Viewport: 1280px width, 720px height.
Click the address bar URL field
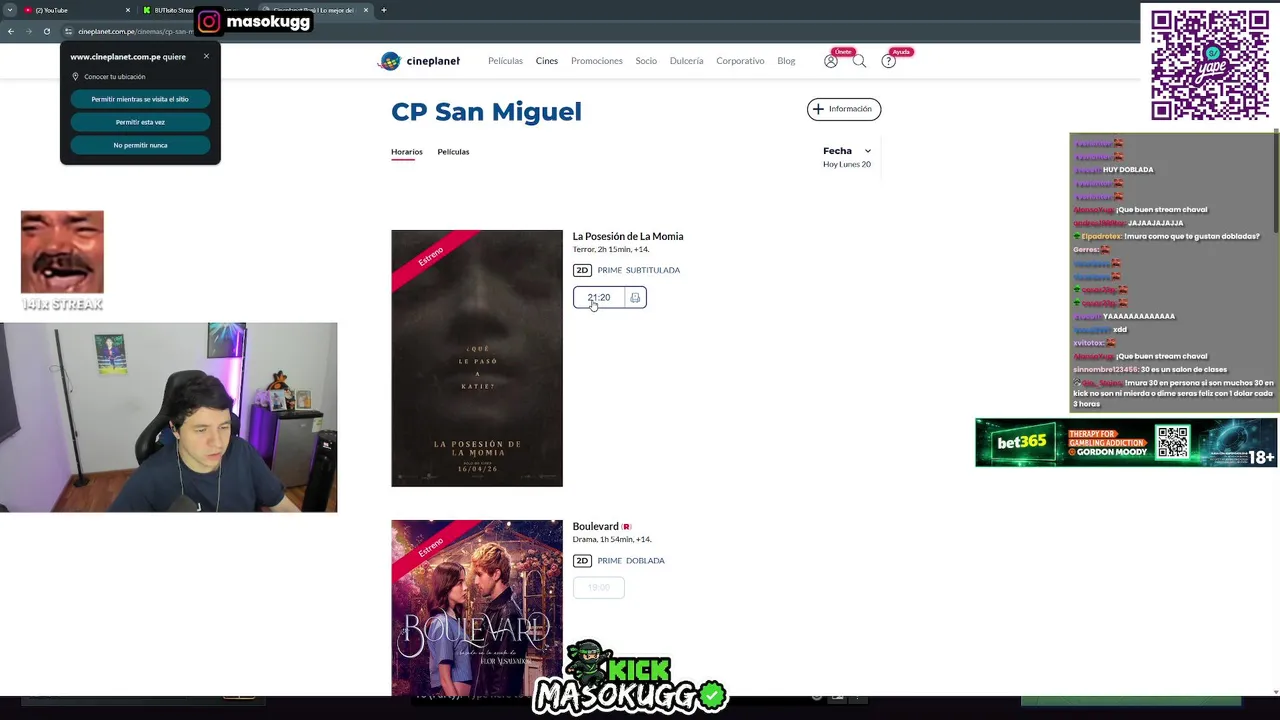135,31
